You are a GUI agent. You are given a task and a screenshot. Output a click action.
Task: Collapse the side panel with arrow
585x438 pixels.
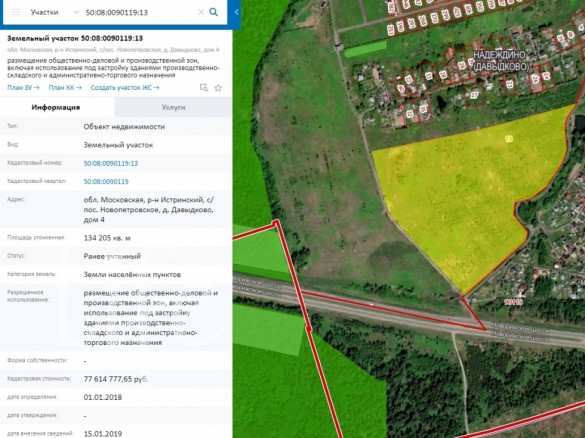237,12
